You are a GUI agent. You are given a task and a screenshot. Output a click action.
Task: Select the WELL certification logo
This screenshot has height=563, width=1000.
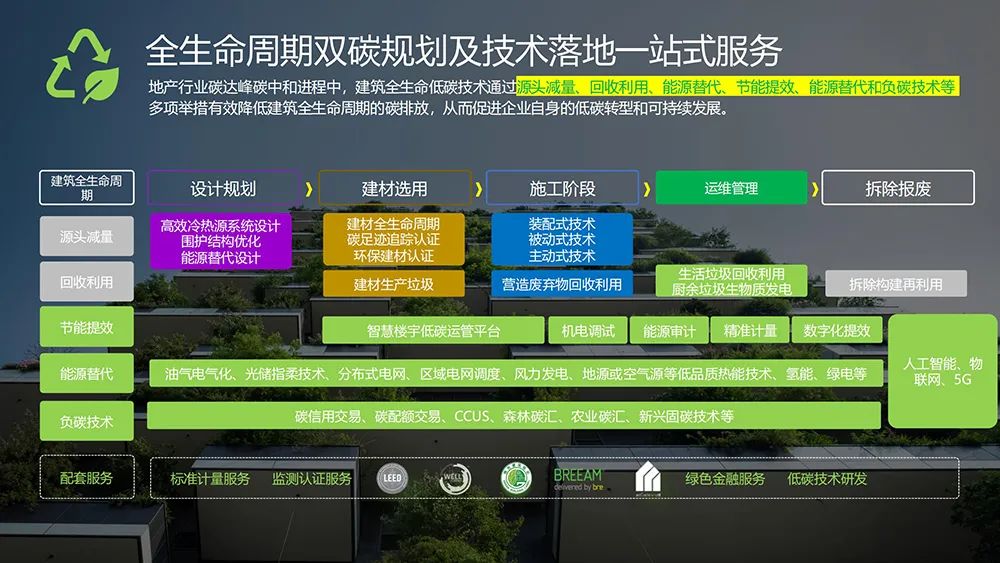(x=454, y=480)
